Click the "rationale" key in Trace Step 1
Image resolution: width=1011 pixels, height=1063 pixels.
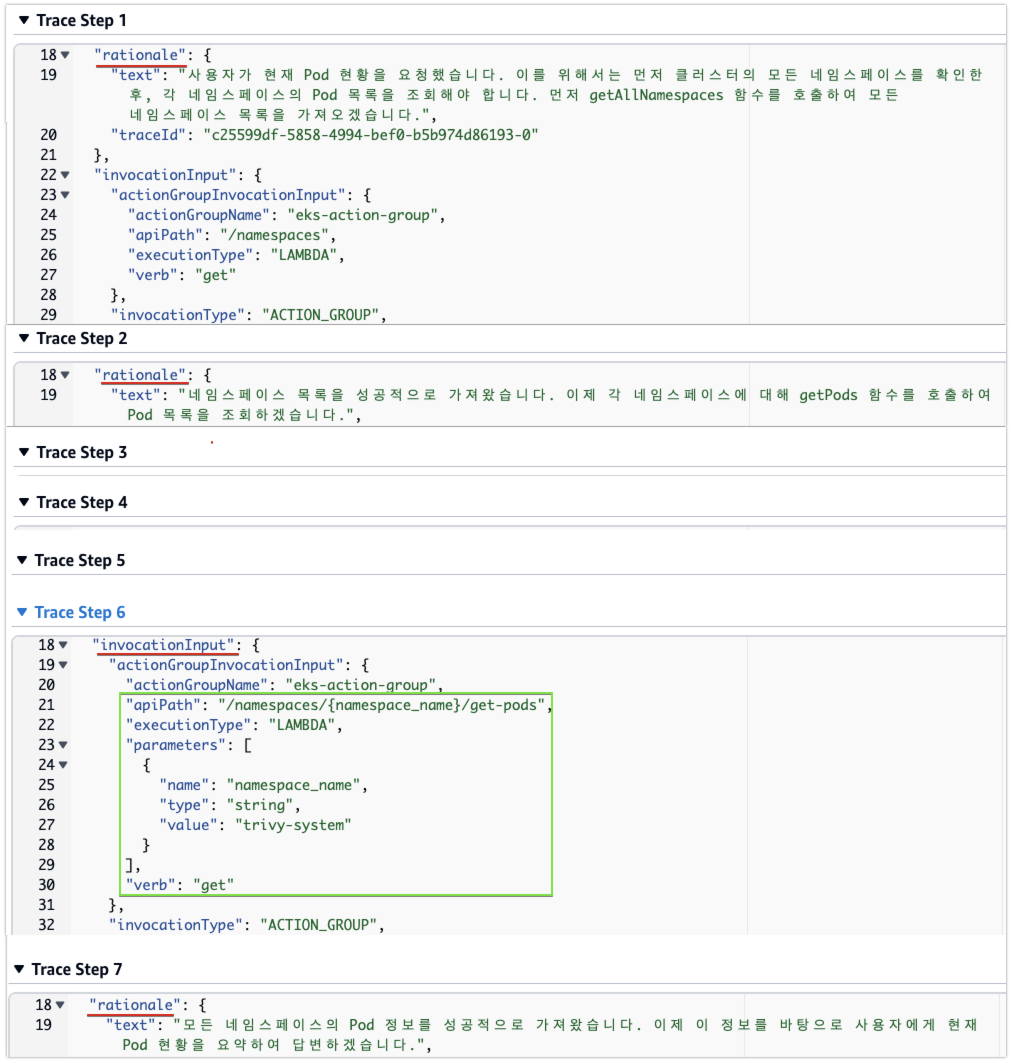[x=140, y=55]
